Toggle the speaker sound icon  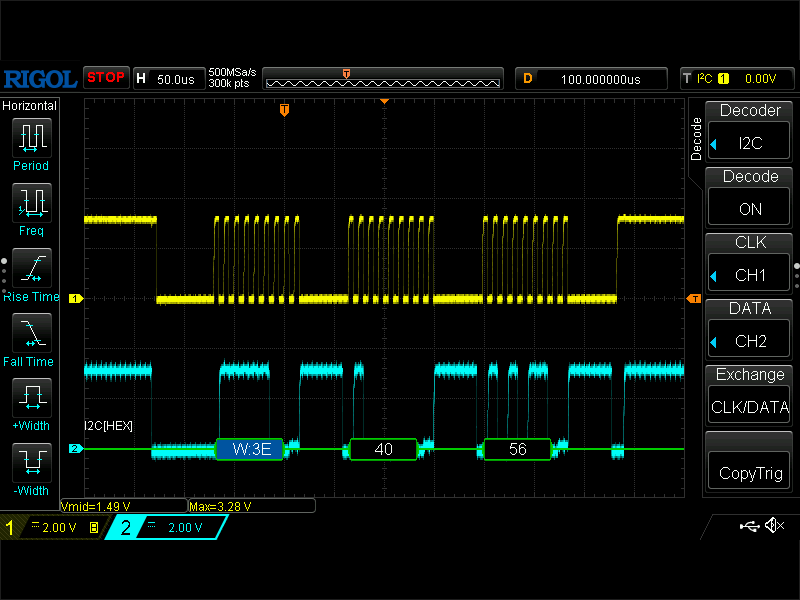click(x=773, y=526)
